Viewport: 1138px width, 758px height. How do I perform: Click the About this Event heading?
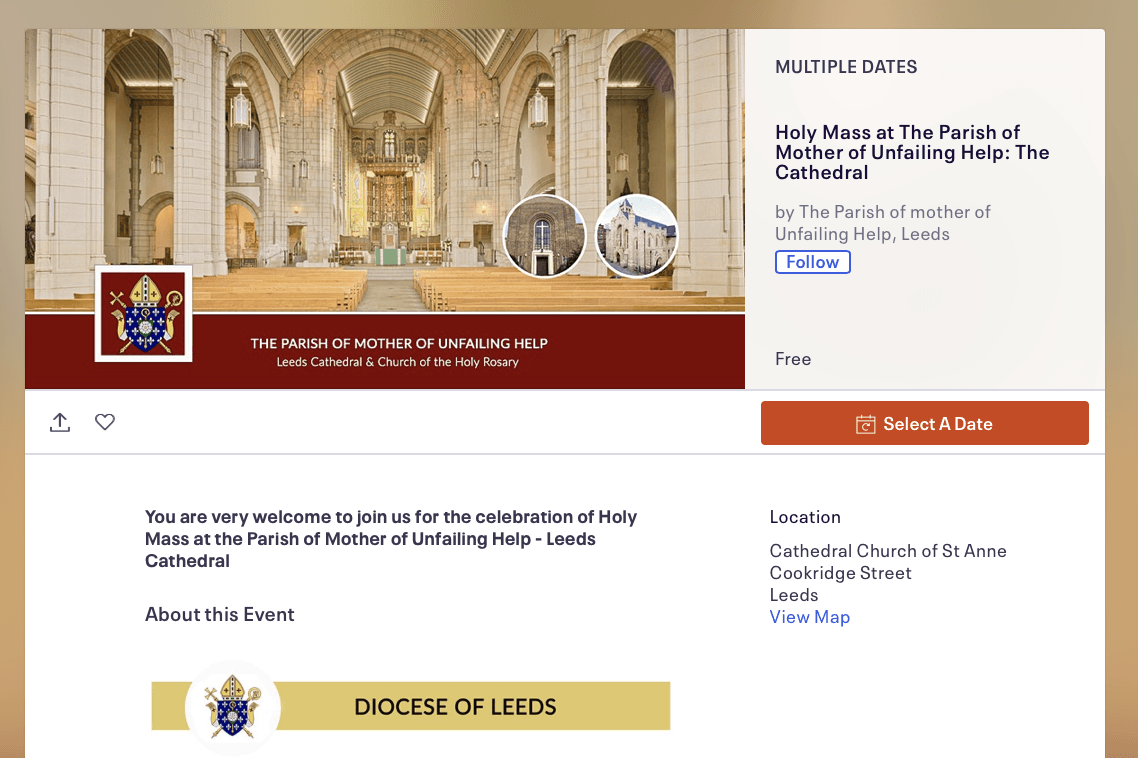click(x=219, y=615)
